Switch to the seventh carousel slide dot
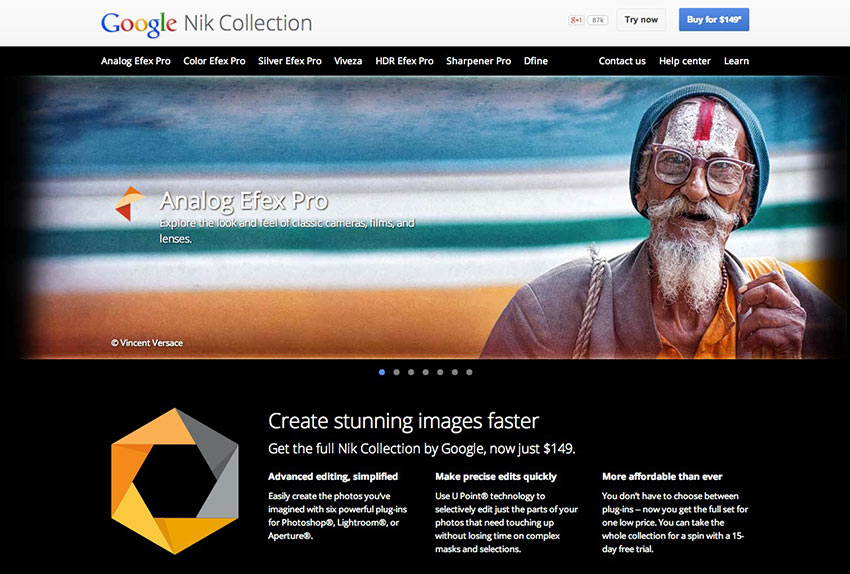This screenshot has width=850, height=574. [x=469, y=372]
